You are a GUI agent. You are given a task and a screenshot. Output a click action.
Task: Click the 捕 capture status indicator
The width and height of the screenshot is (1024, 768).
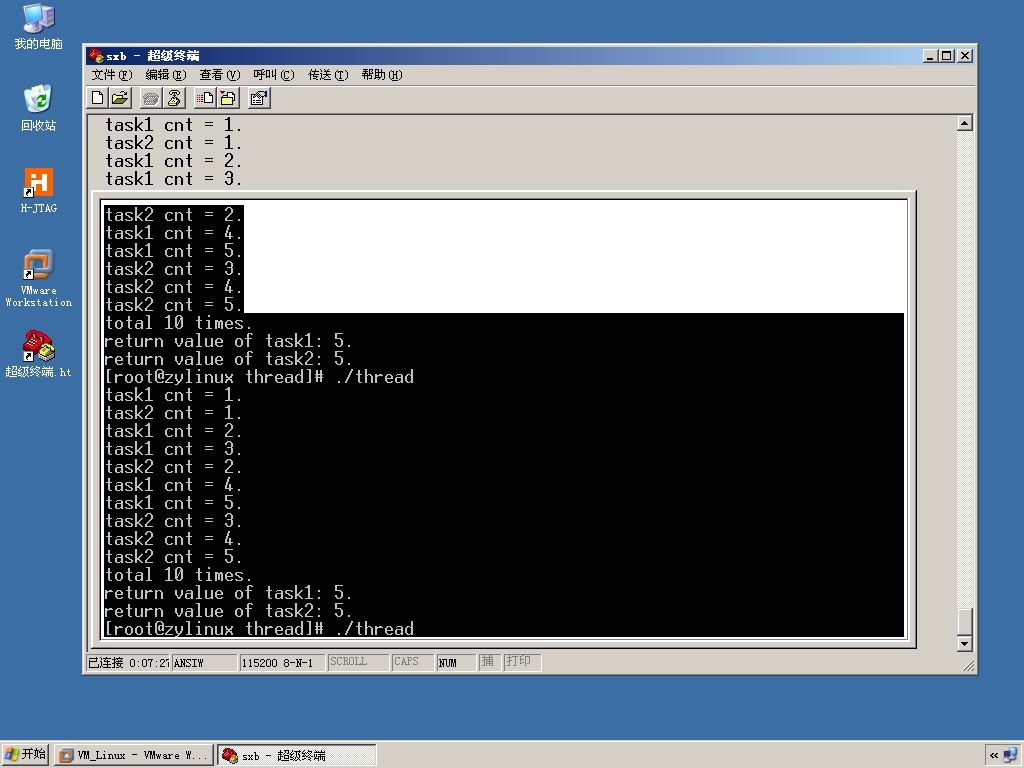click(489, 662)
